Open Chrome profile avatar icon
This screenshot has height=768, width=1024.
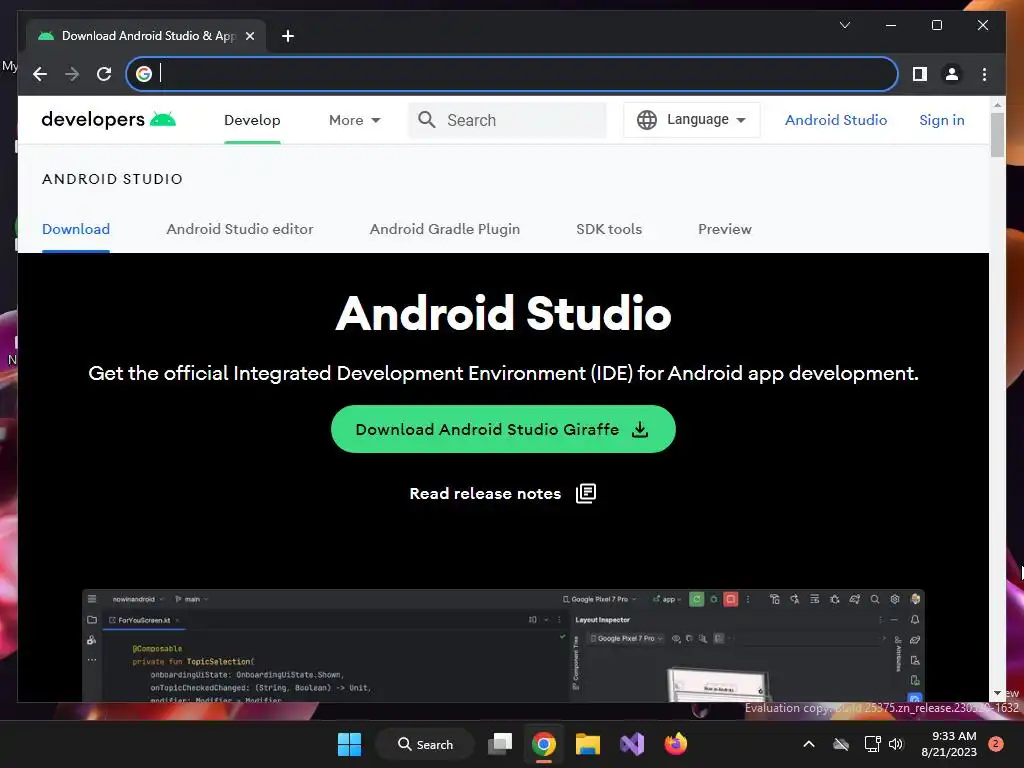(952, 74)
